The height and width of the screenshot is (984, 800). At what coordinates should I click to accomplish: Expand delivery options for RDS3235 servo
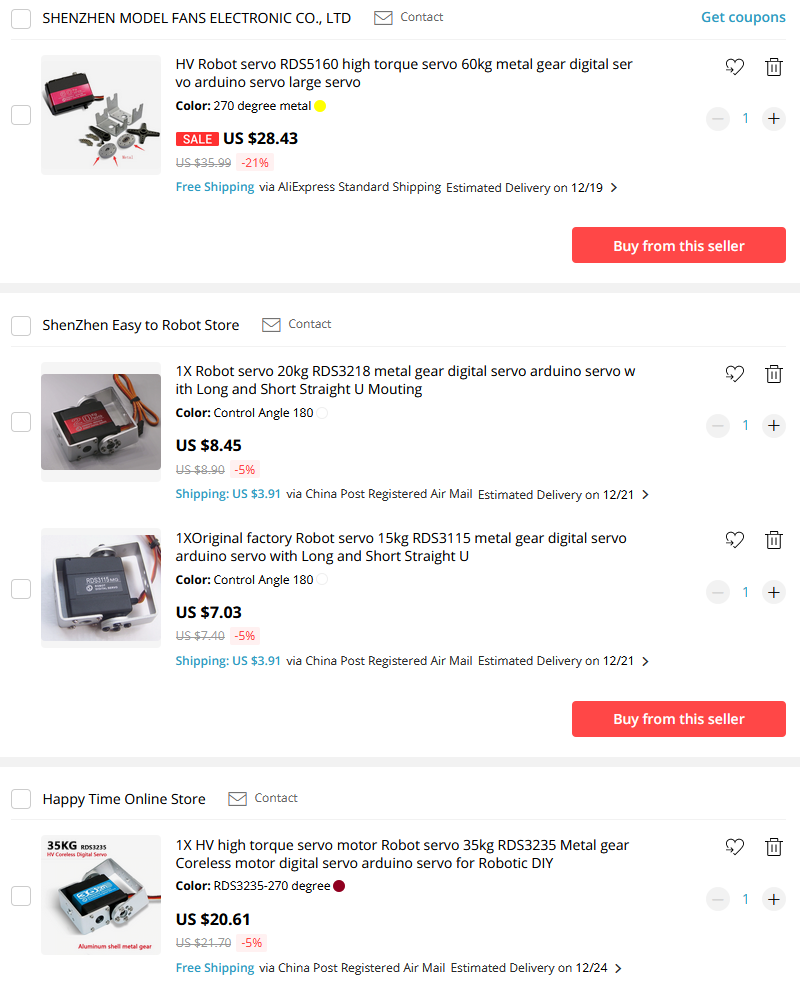[618, 968]
